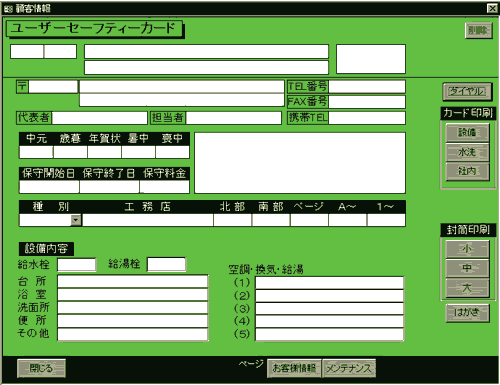The image size is (500, 385).
Task: Switch to メンテナンス page tab
Action: 349,368
